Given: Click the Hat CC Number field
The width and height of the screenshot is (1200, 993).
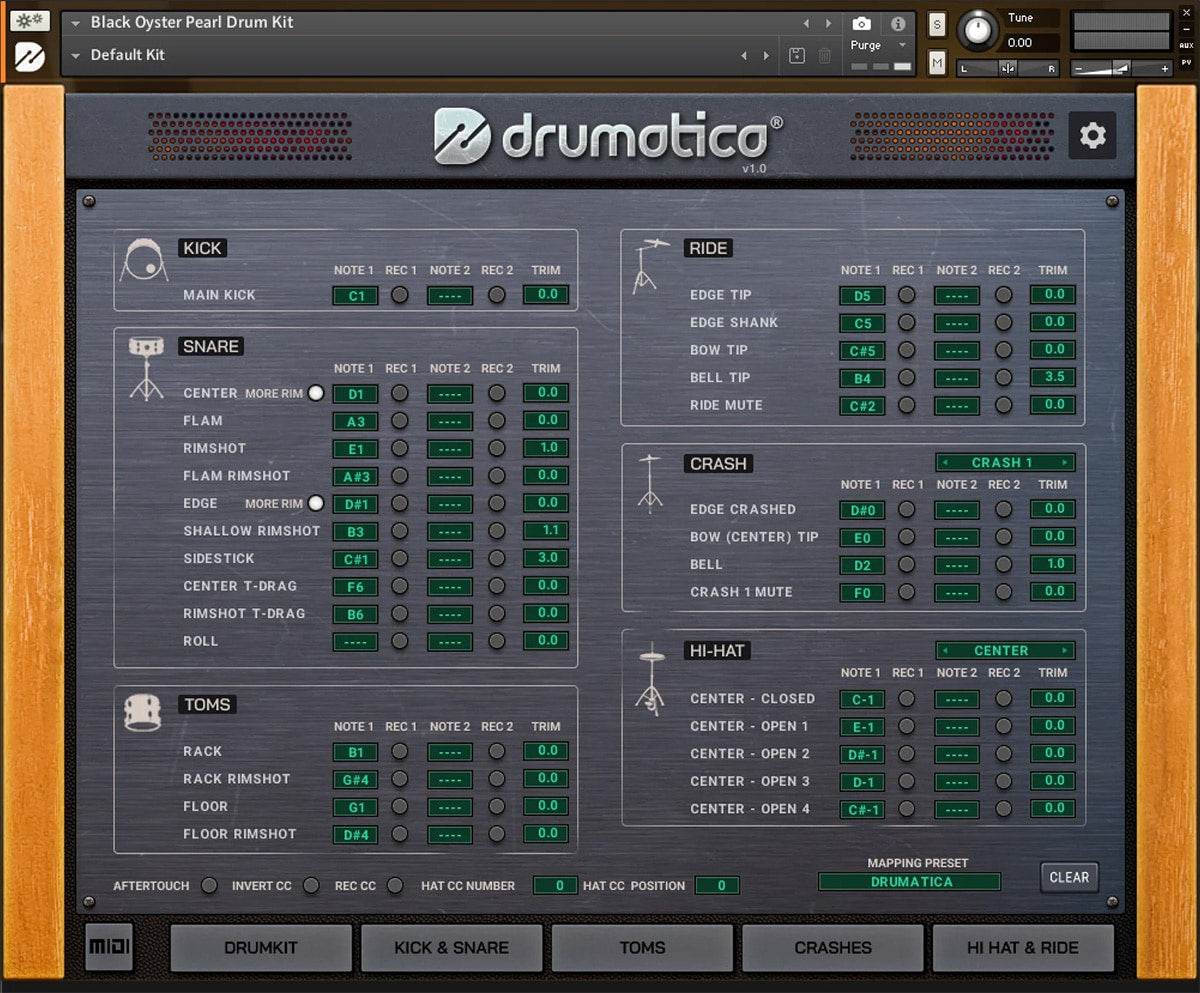Looking at the screenshot, I should click(x=555, y=885).
